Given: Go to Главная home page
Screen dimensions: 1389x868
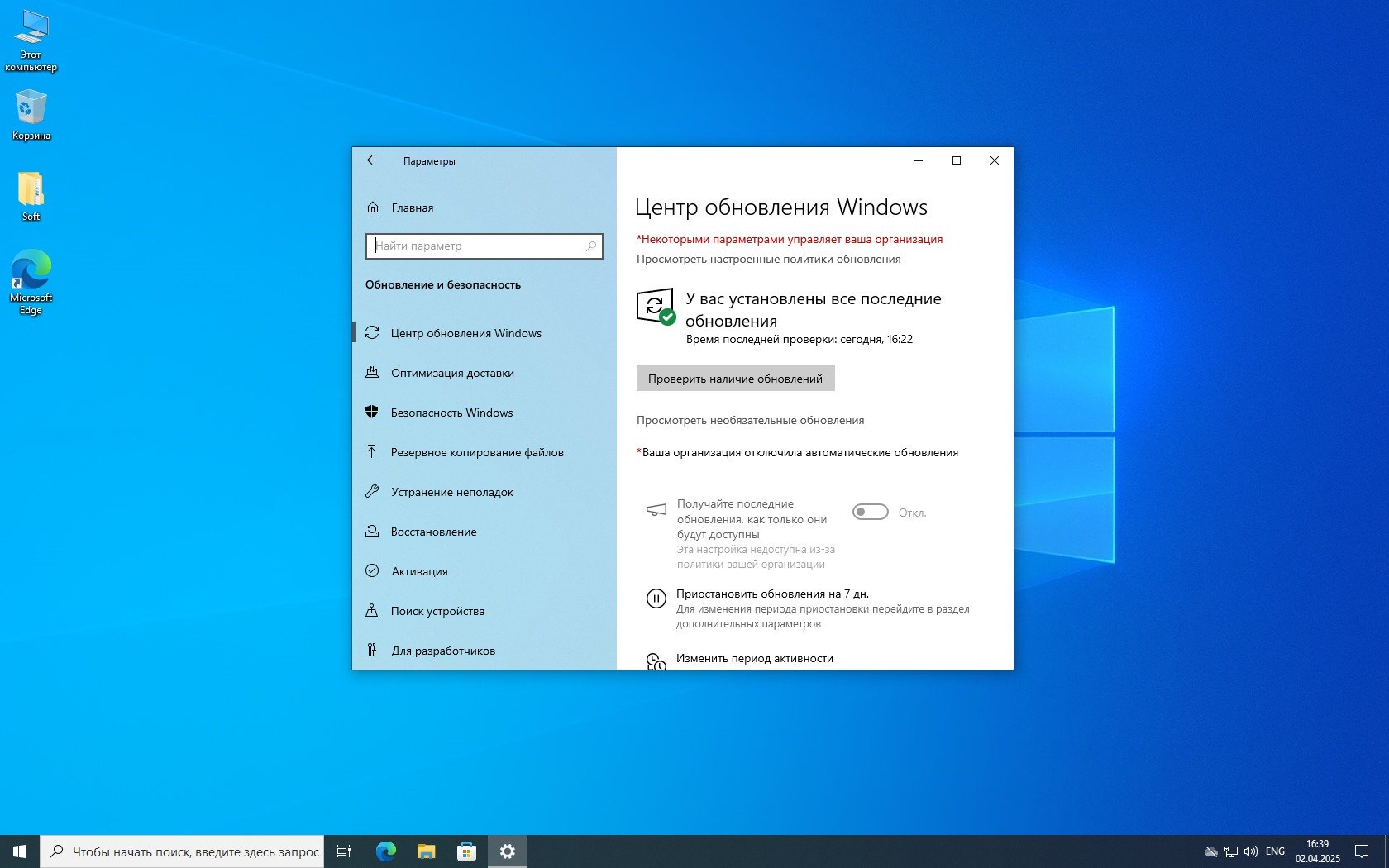Looking at the screenshot, I should (x=412, y=207).
